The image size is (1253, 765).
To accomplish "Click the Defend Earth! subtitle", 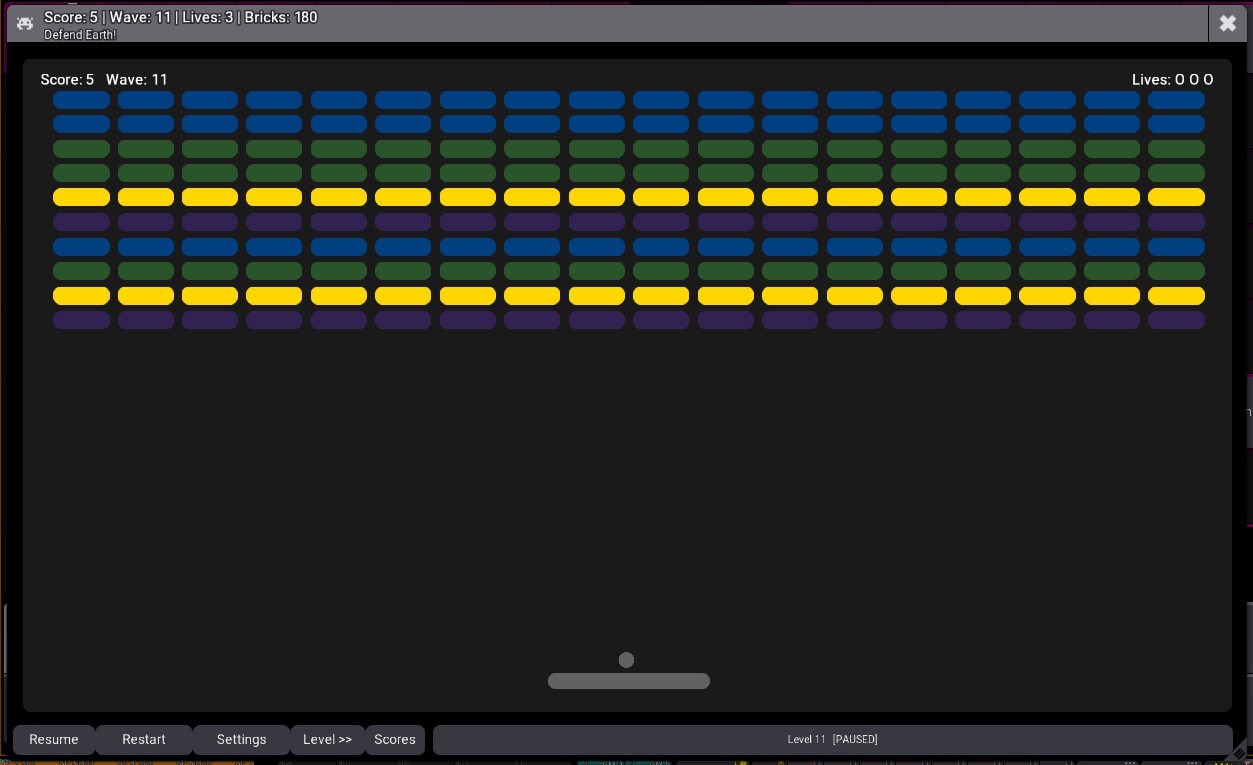I will pyautogui.click(x=80, y=35).
